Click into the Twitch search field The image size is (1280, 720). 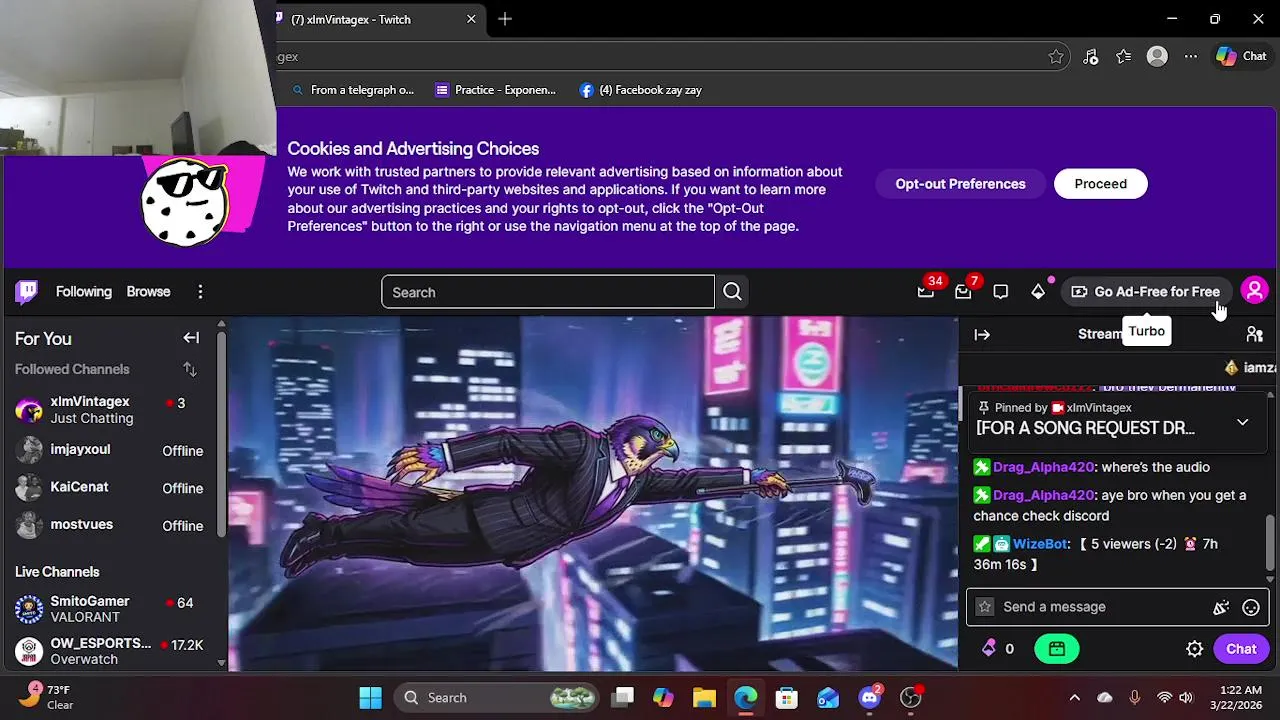[548, 292]
